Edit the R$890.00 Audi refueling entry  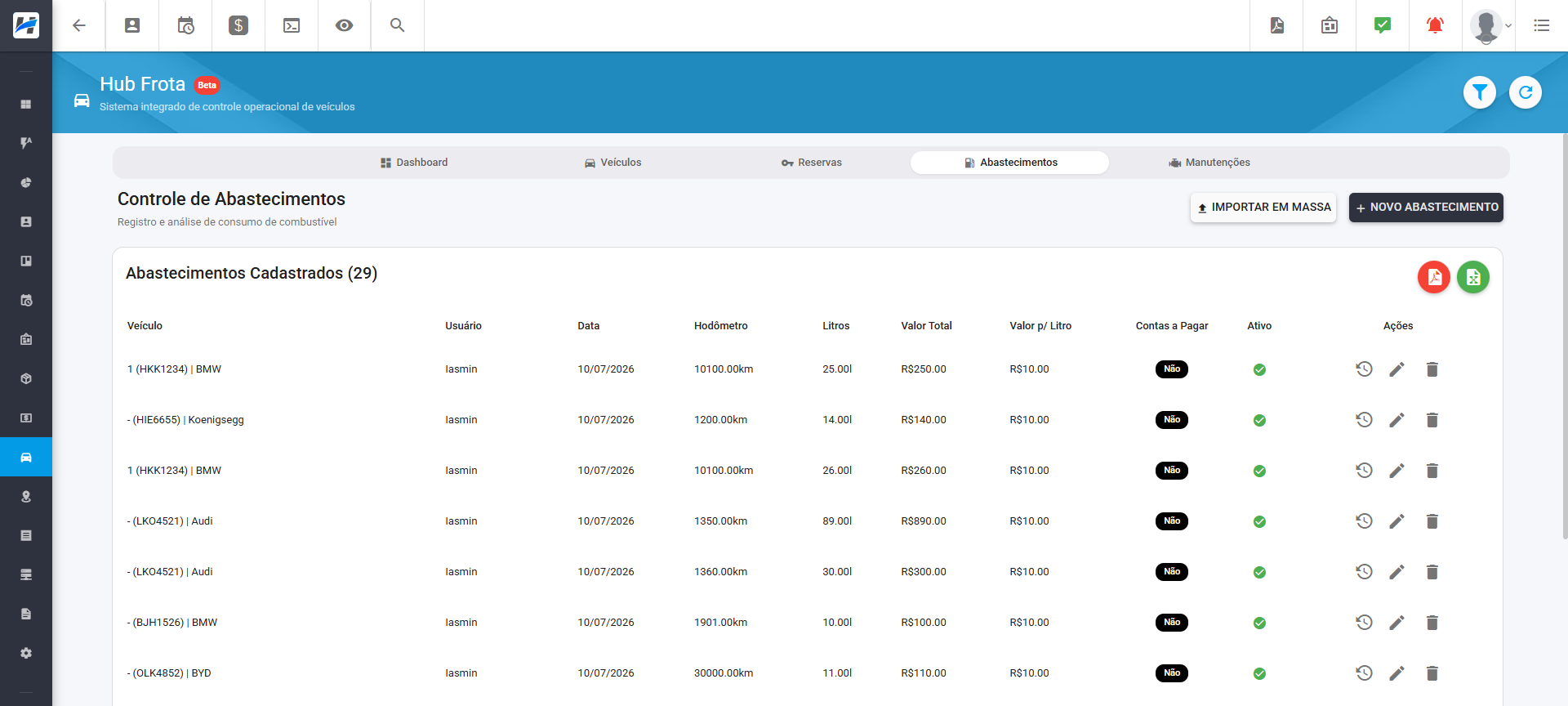(x=1396, y=521)
